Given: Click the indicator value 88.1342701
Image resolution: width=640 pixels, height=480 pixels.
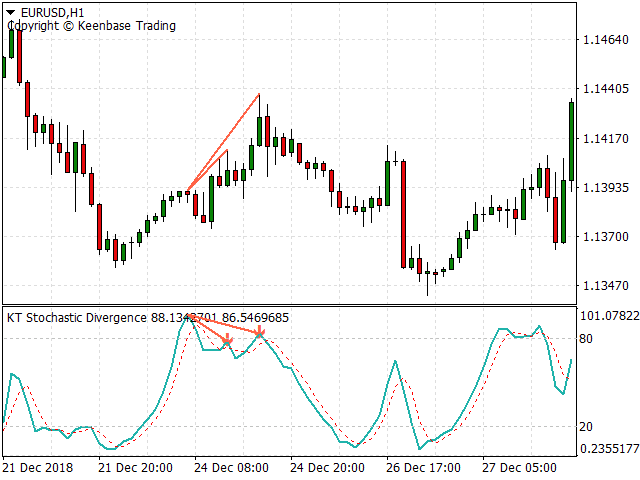Looking at the screenshot, I should coord(184,318).
